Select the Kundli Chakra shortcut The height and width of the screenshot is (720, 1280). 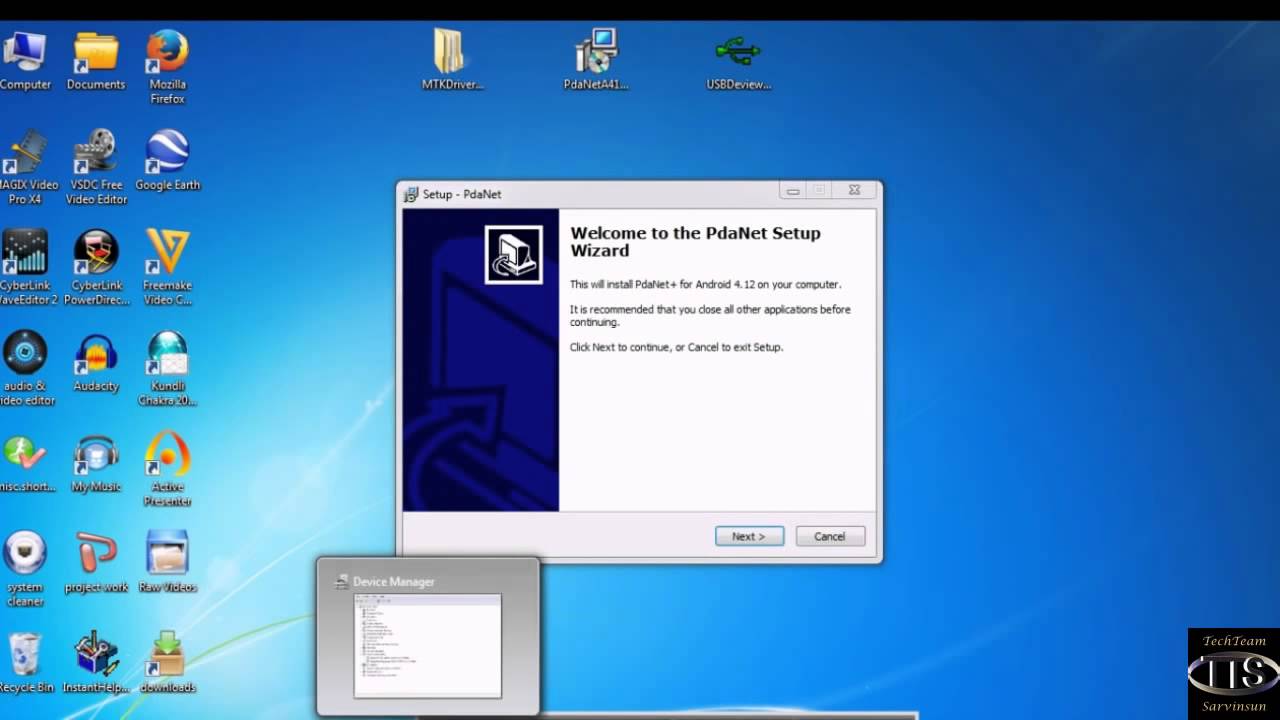coord(167,368)
